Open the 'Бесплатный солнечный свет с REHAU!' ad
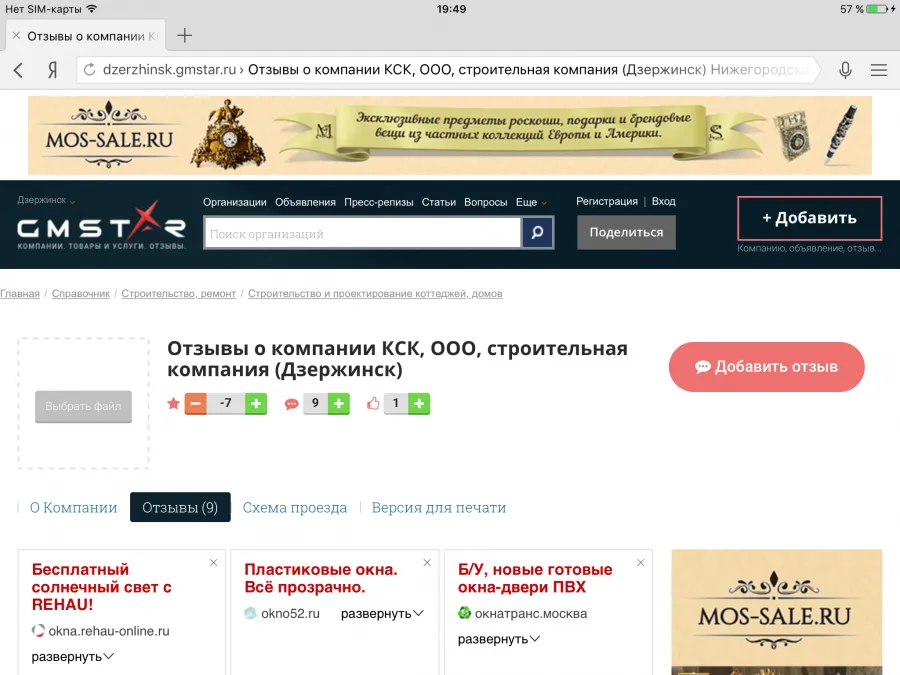 click(102, 587)
